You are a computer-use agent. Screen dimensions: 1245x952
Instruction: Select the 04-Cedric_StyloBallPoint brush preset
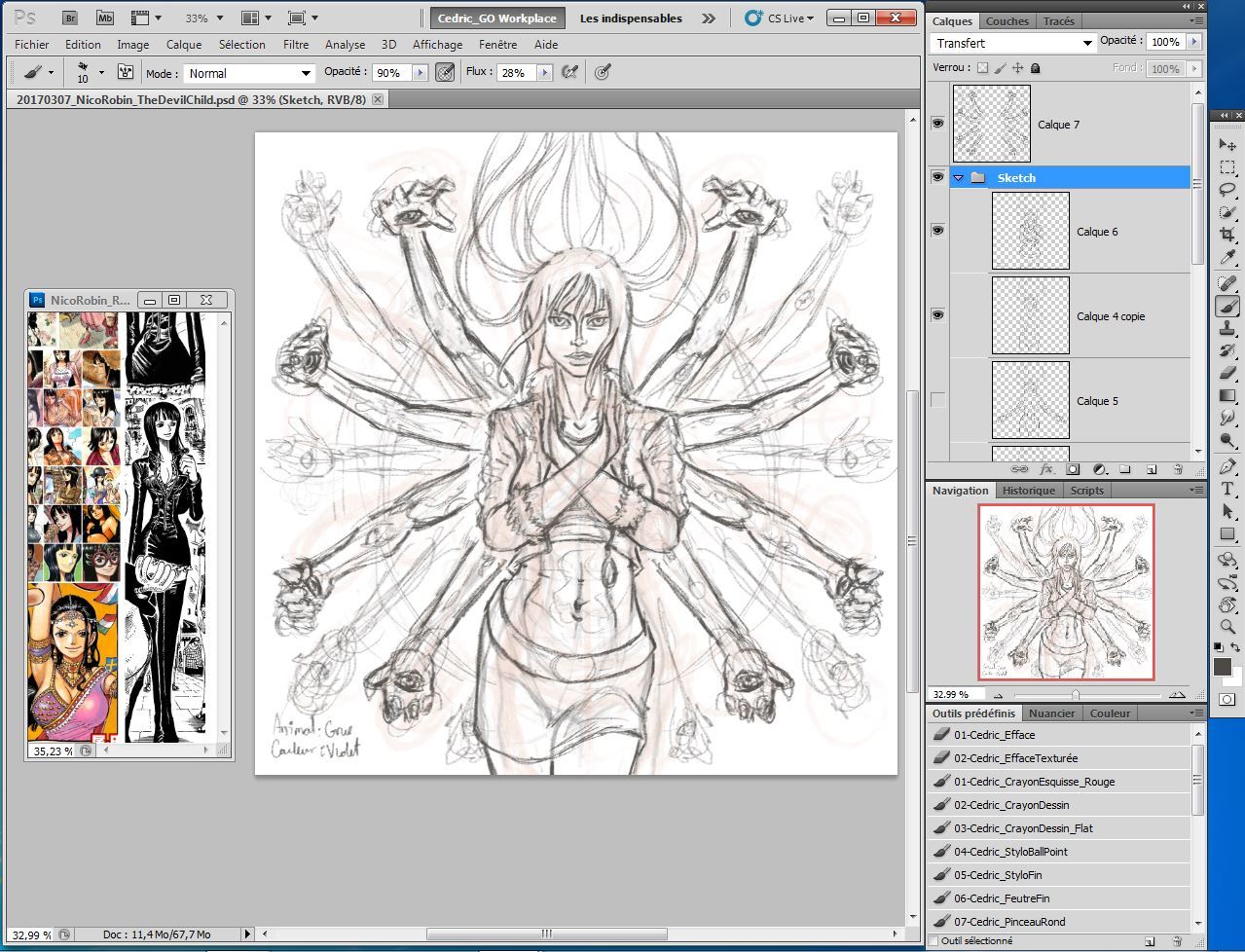[1010, 852]
